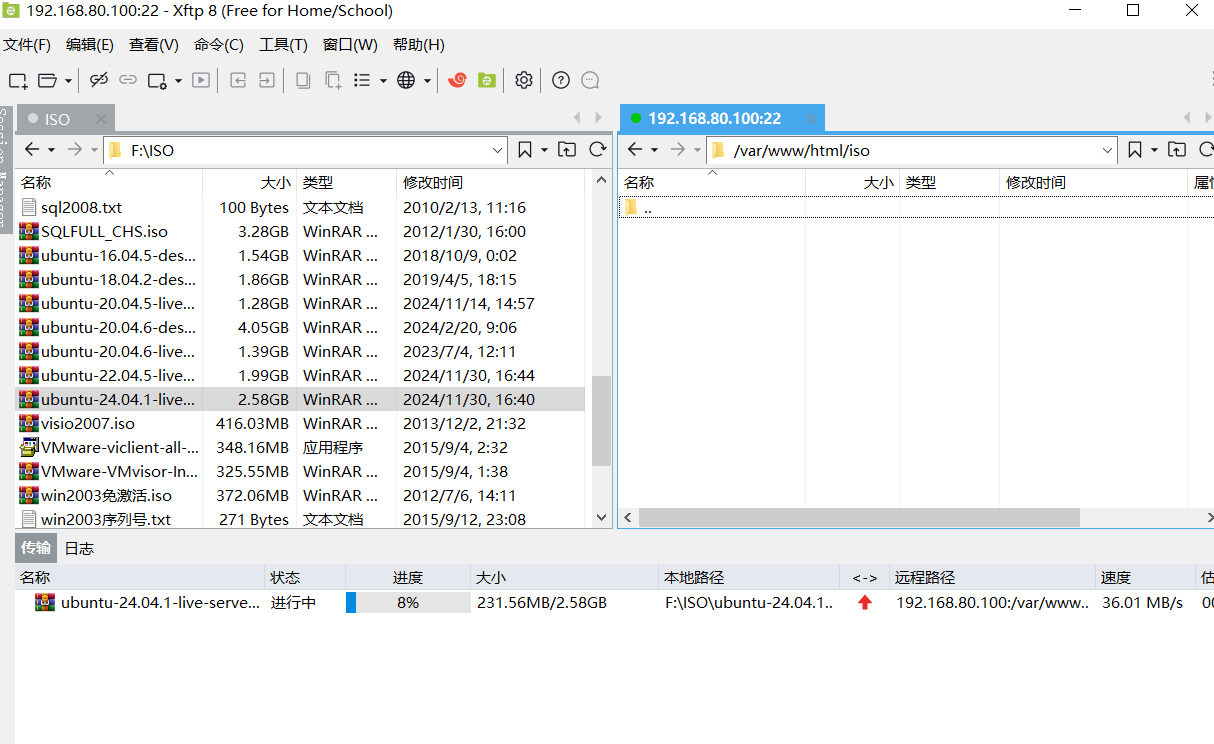Open the 编辑(E) menu

90,45
